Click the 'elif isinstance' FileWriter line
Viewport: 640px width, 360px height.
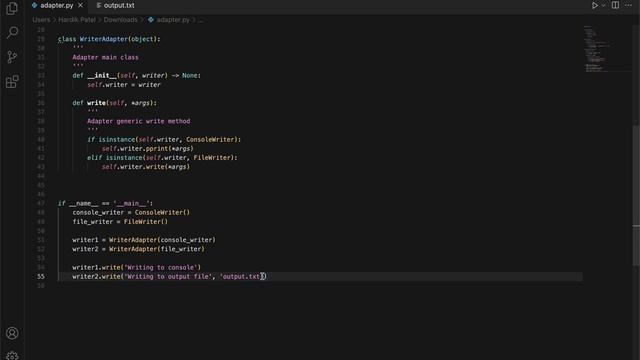[162, 158]
